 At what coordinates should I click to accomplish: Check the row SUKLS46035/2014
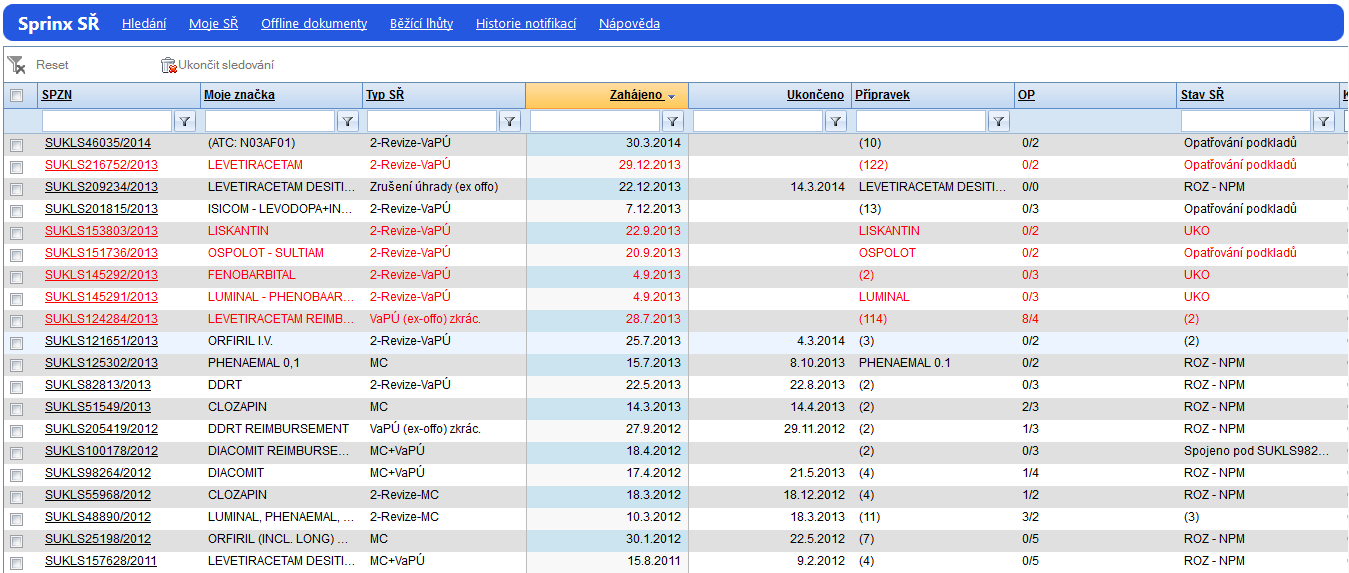(x=16, y=145)
